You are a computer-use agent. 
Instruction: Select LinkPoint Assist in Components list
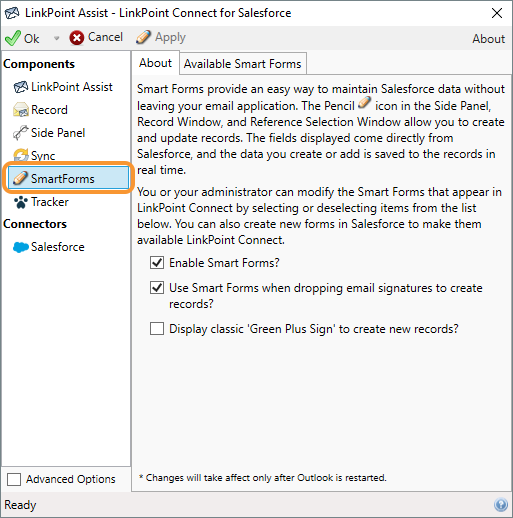pyautogui.click(x=72, y=87)
